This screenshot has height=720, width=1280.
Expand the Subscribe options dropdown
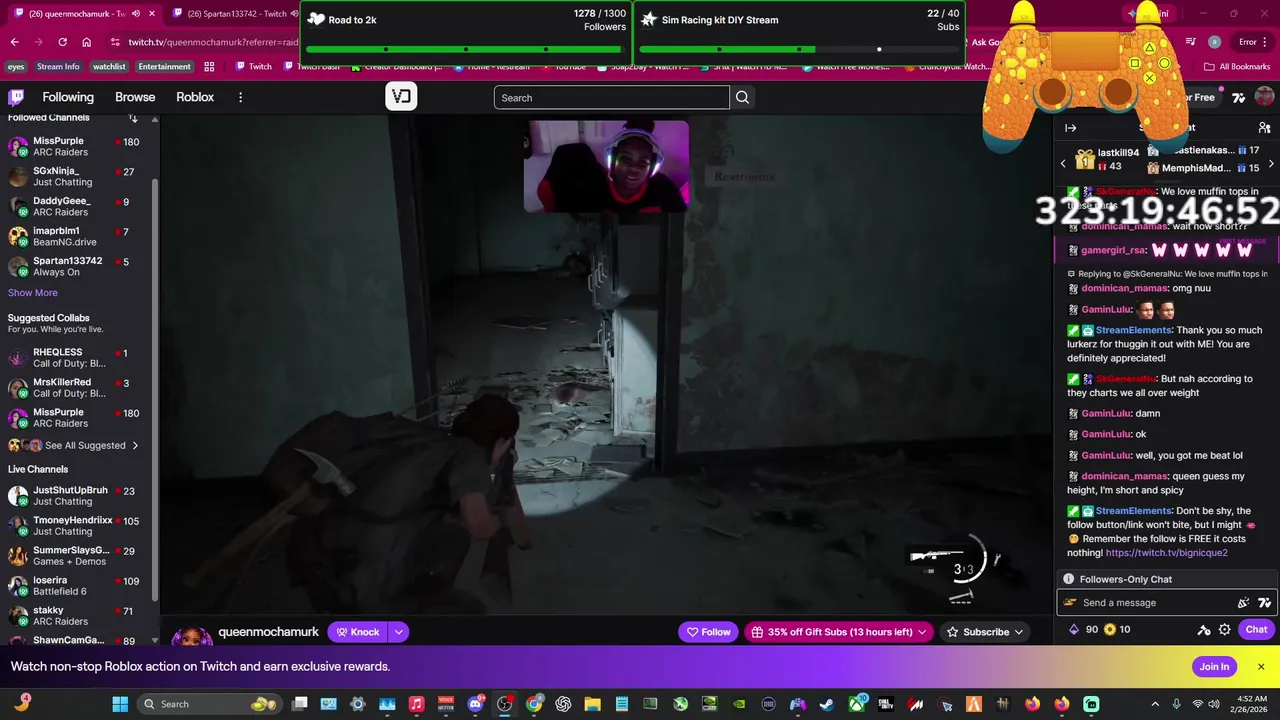tap(1019, 632)
